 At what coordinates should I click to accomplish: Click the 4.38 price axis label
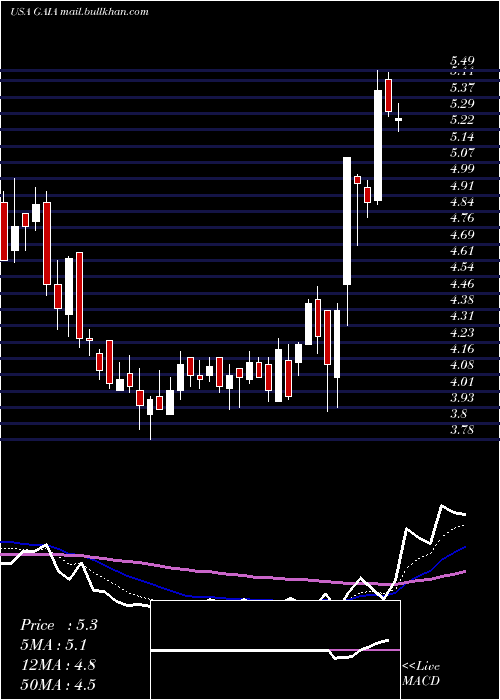[x=462, y=300]
